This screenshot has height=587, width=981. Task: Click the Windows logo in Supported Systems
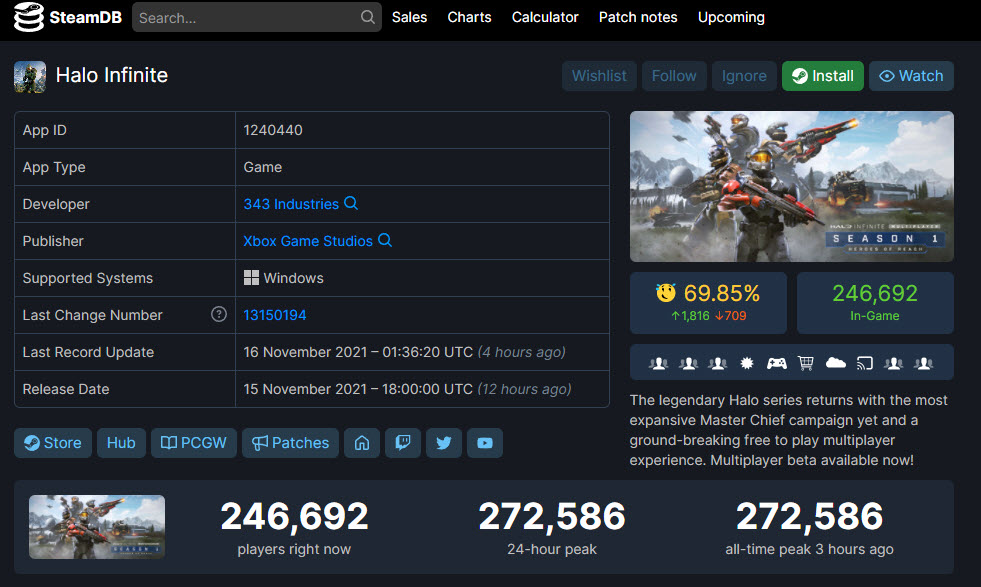pyautogui.click(x=251, y=278)
